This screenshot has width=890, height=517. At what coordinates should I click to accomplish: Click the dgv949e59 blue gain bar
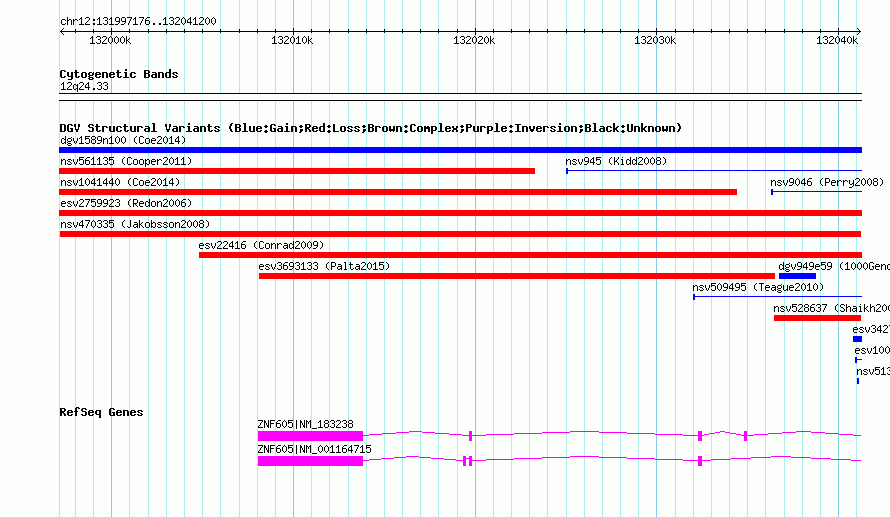click(797, 276)
